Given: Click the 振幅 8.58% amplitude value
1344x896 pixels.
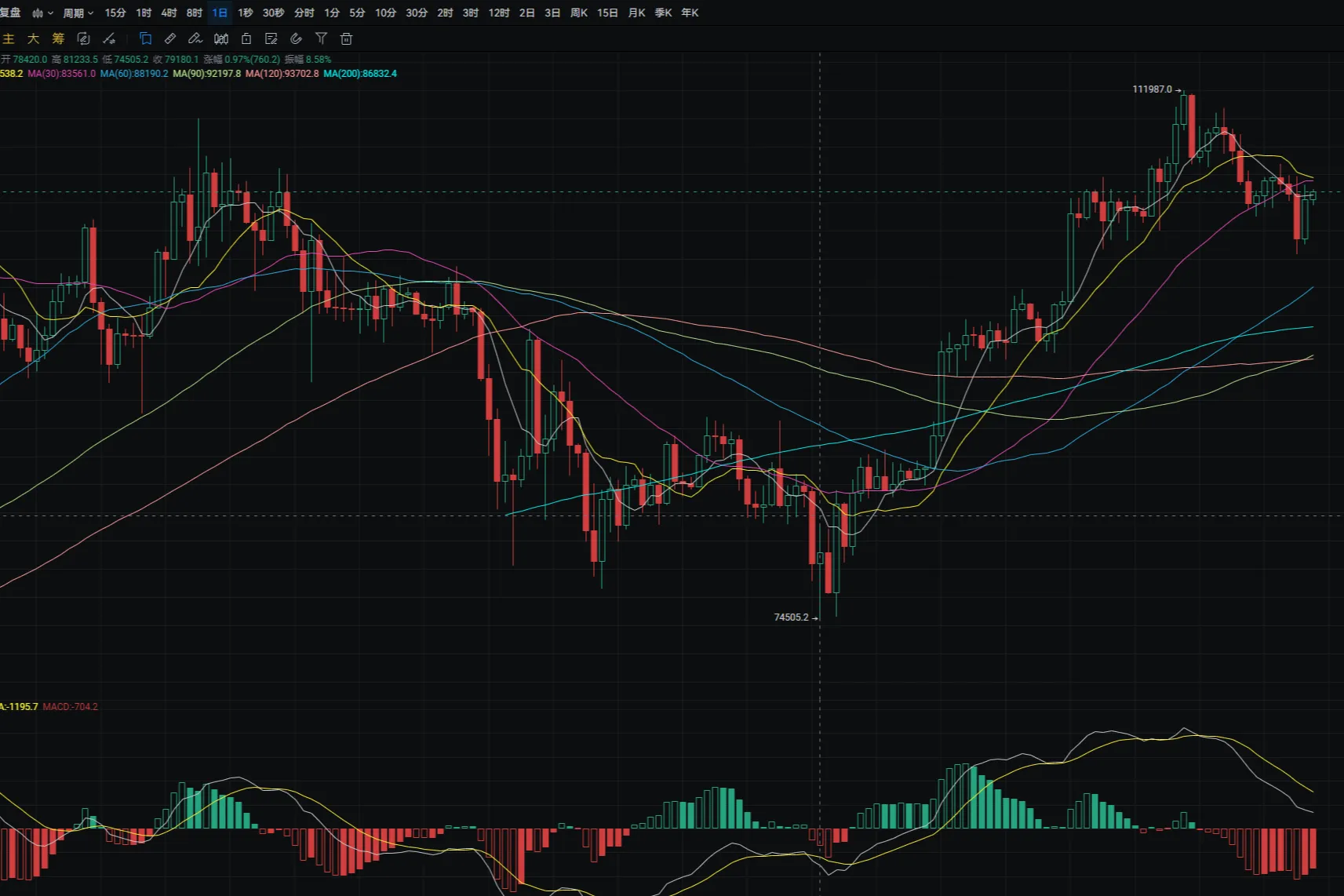Looking at the screenshot, I should [308, 60].
